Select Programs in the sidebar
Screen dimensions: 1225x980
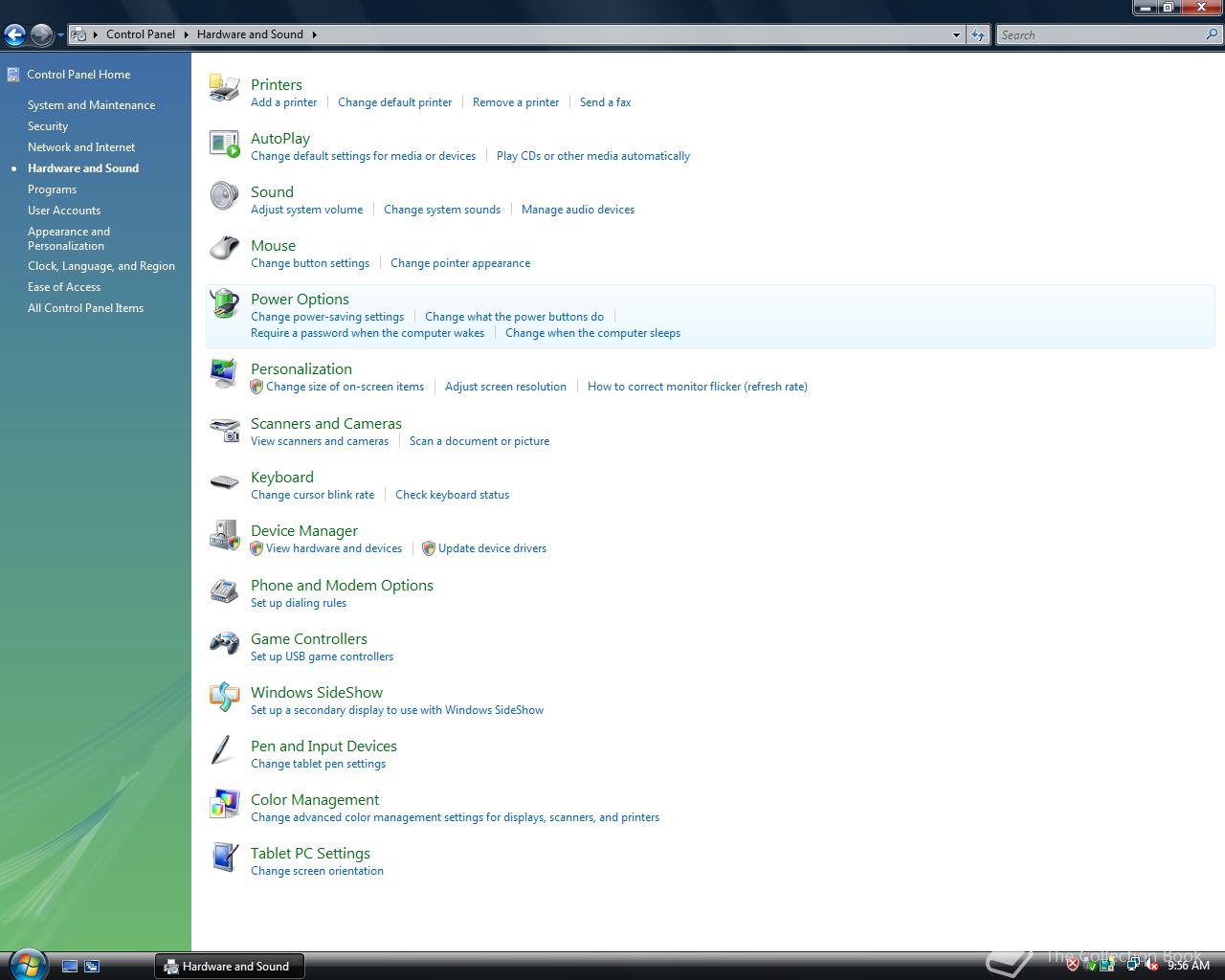pyautogui.click(x=52, y=189)
